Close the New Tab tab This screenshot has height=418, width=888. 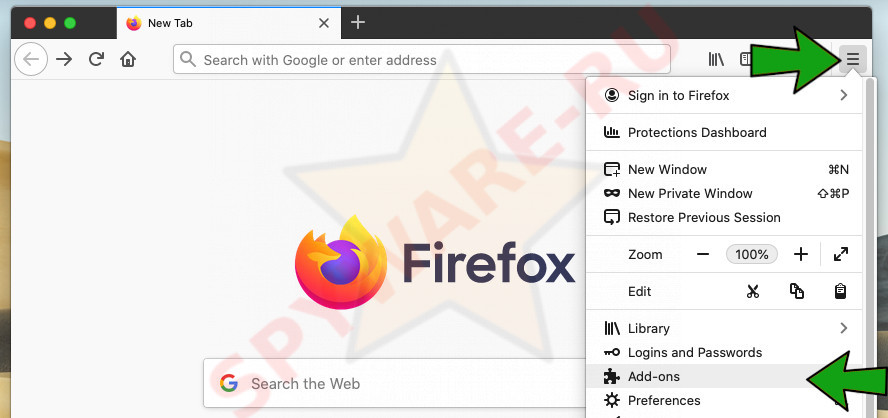pyautogui.click(x=323, y=23)
